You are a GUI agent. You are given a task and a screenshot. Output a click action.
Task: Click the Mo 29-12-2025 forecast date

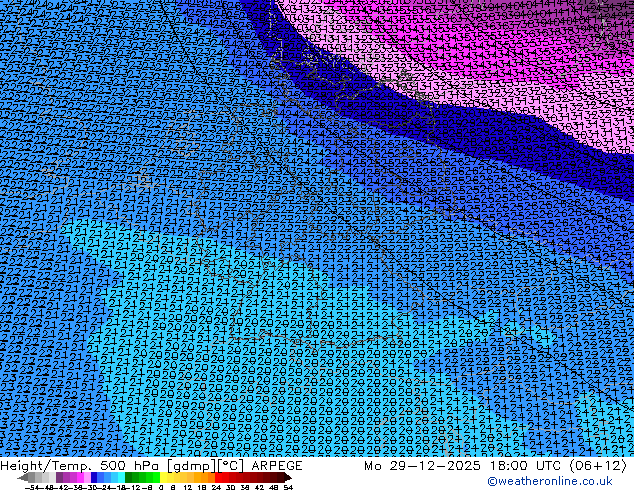click(423, 466)
